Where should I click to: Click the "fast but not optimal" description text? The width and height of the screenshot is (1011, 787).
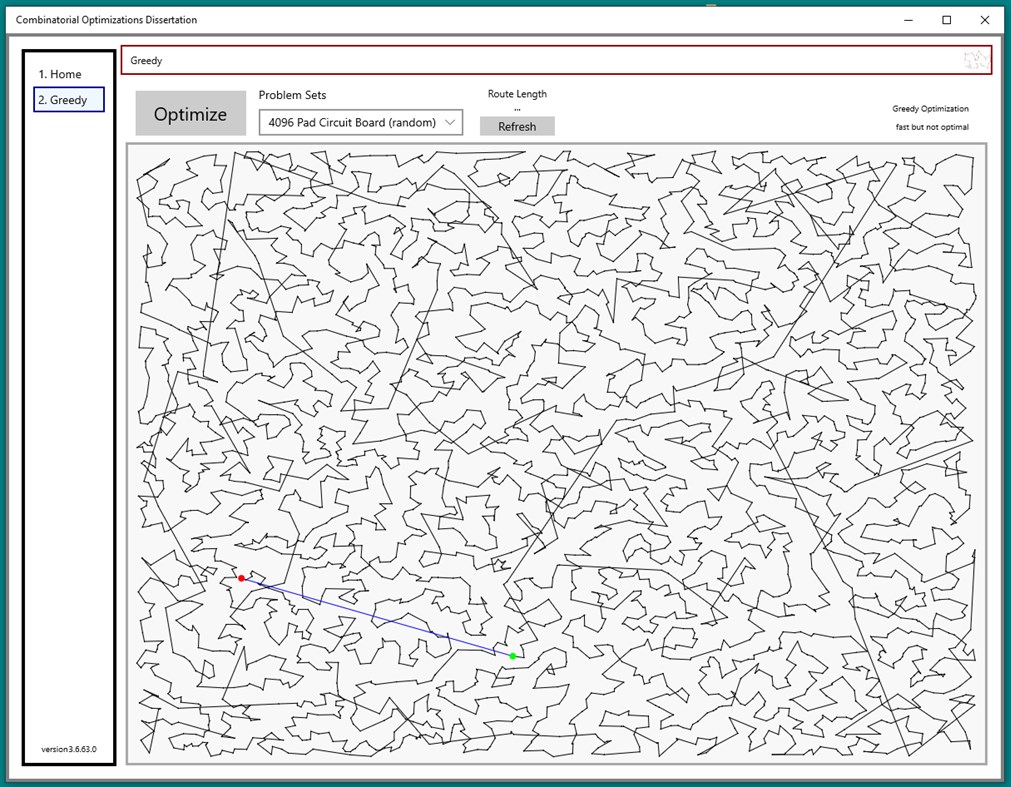pyautogui.click(x=932, y=127)
